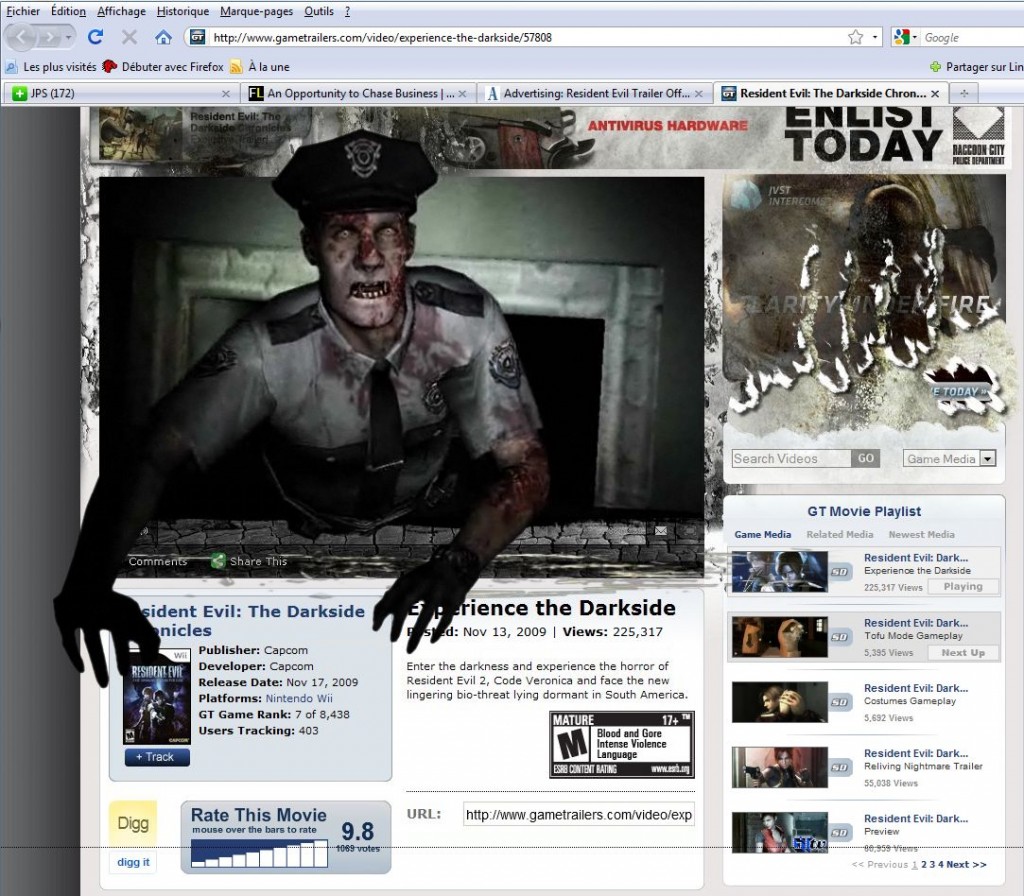Select the Related Media playlist tab

839,535
